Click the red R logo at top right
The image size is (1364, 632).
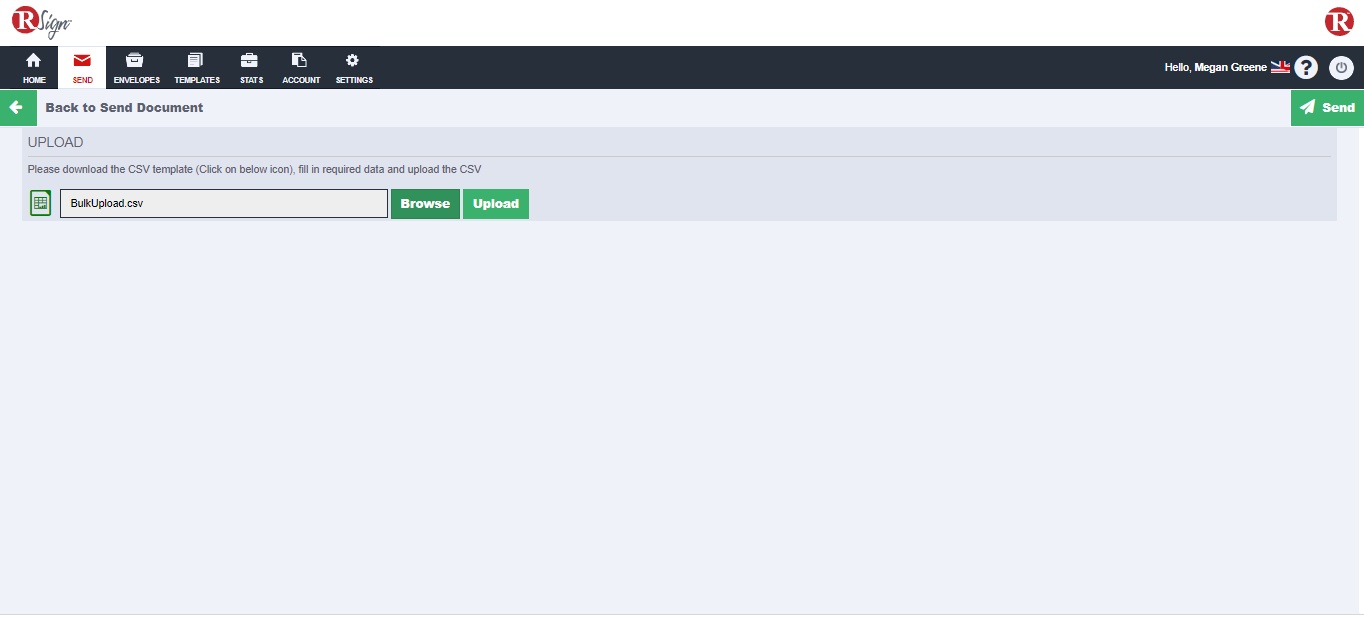click(x=1339, y=21)
